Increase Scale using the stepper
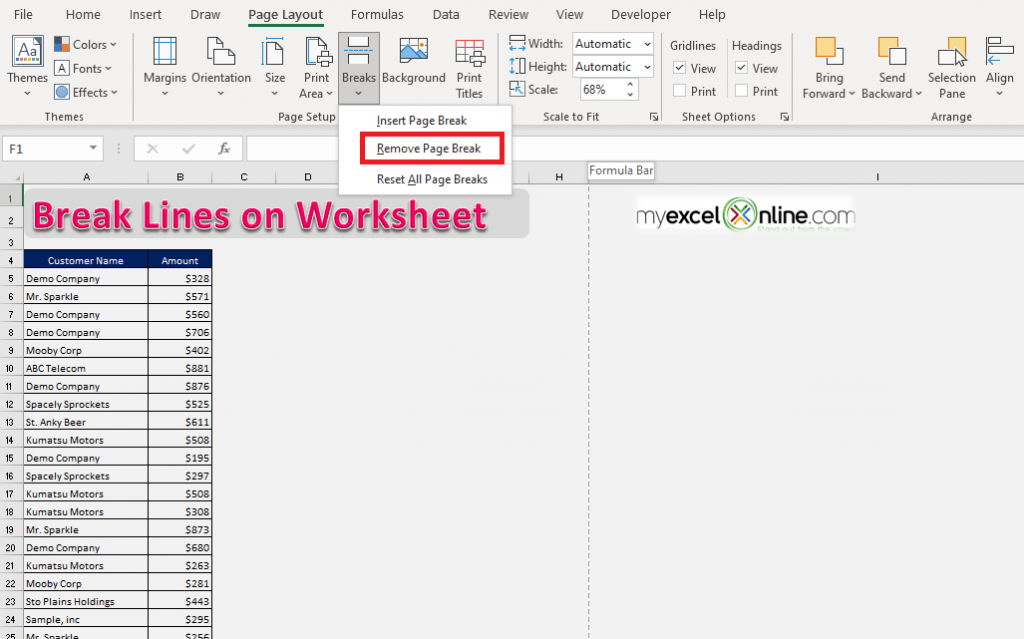 point(630,84)
